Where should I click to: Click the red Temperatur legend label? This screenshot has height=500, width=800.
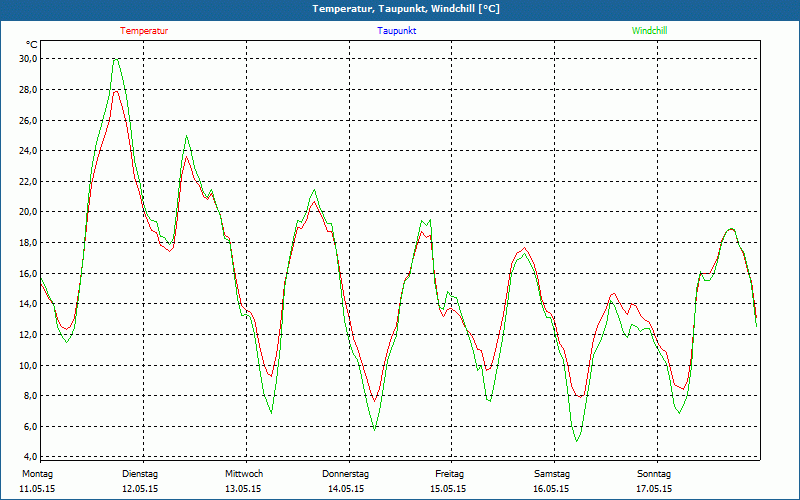click(144, 31)
